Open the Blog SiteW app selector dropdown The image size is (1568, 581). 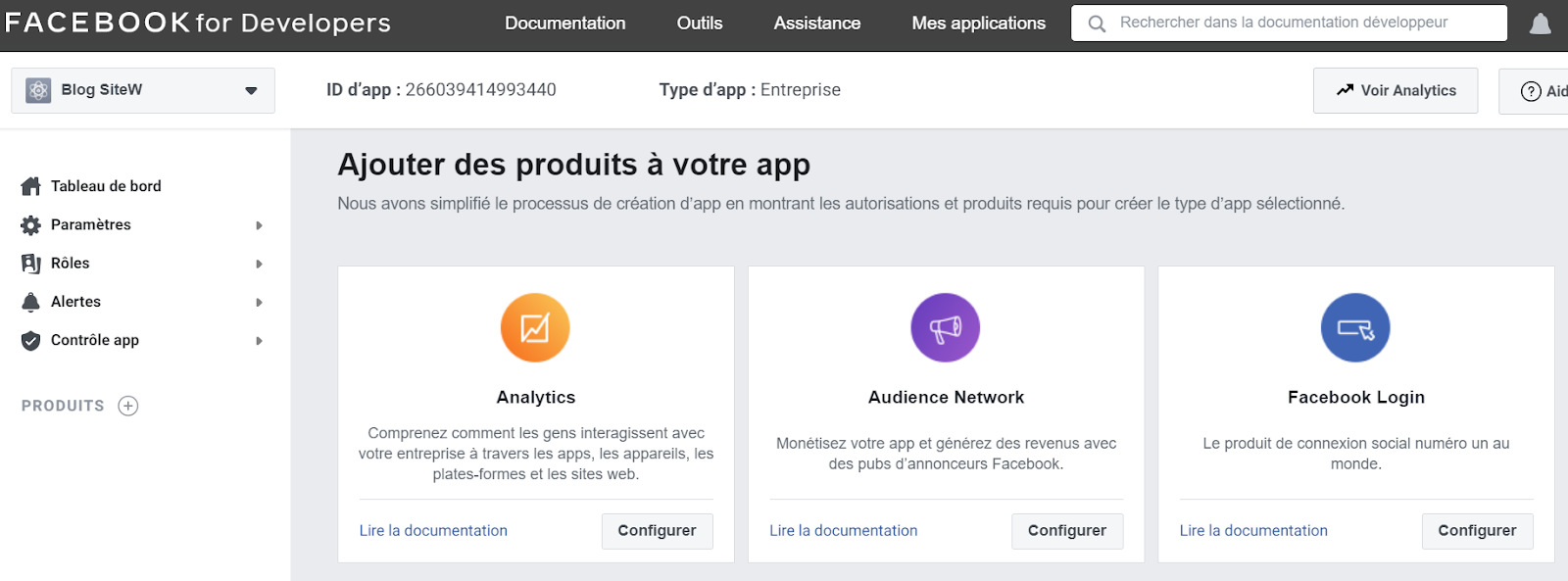coord(143,90)
